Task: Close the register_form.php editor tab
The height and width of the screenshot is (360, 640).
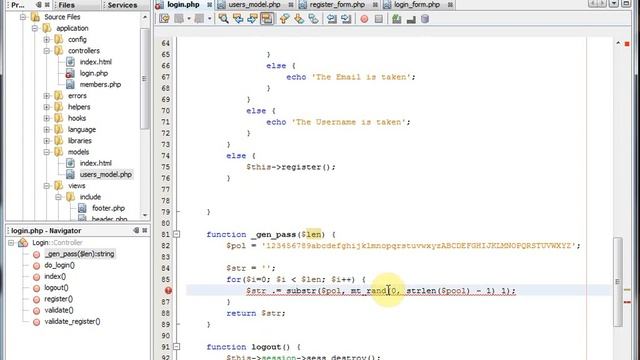Action: (x=375, y=5)
